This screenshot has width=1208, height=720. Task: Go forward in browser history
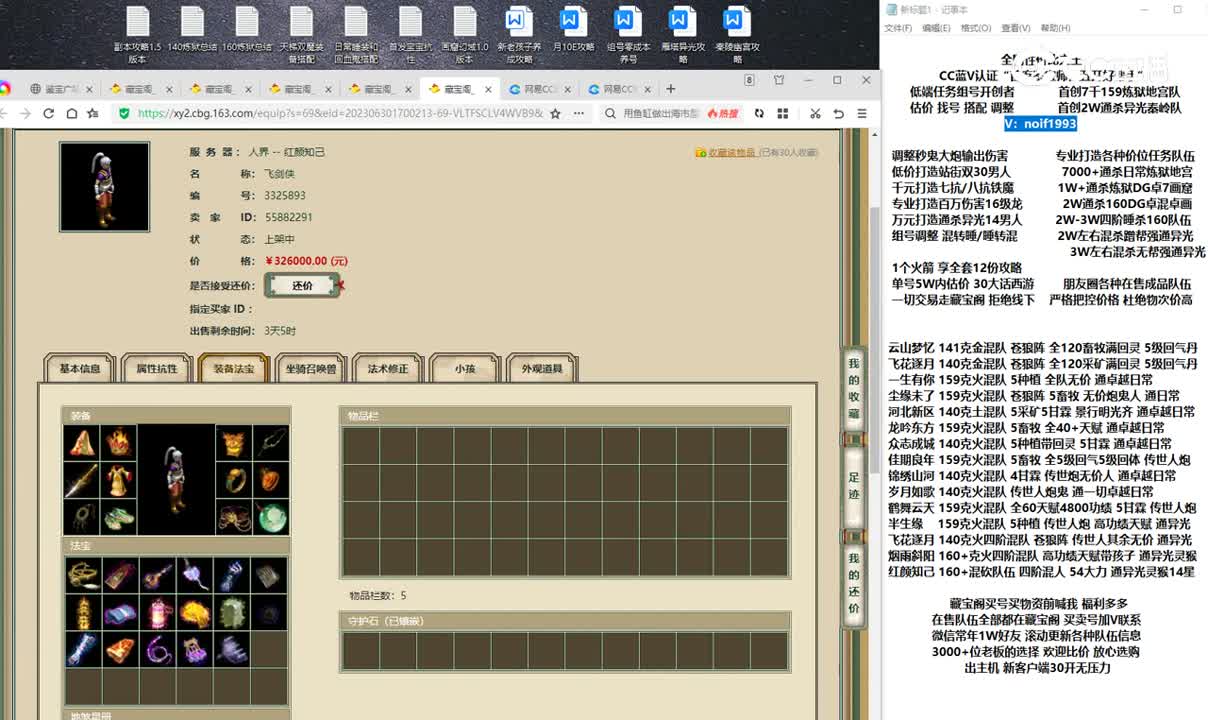point(25,114)
